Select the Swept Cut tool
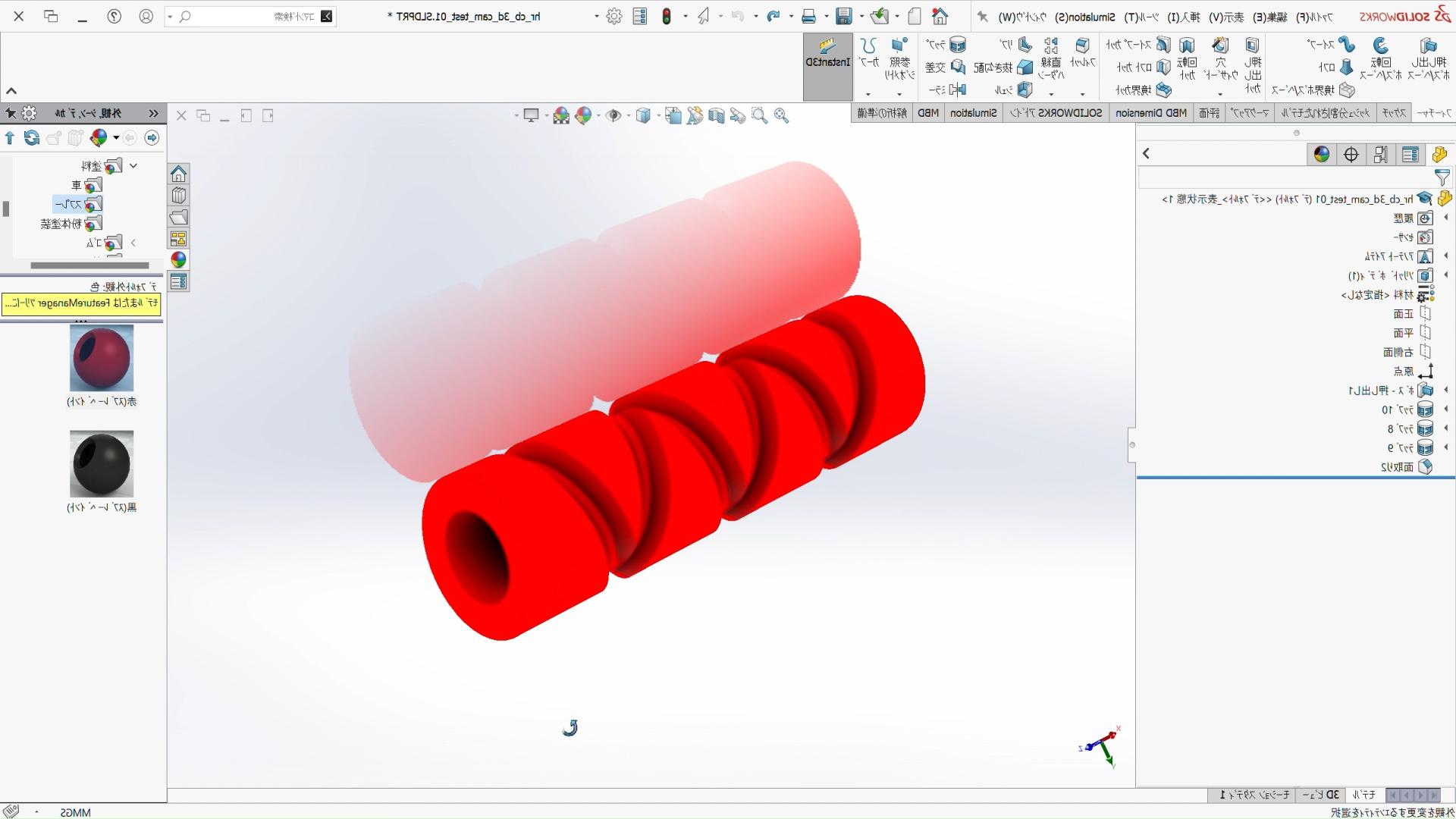Viewport: 1456px width, 819px height. 1139,45
